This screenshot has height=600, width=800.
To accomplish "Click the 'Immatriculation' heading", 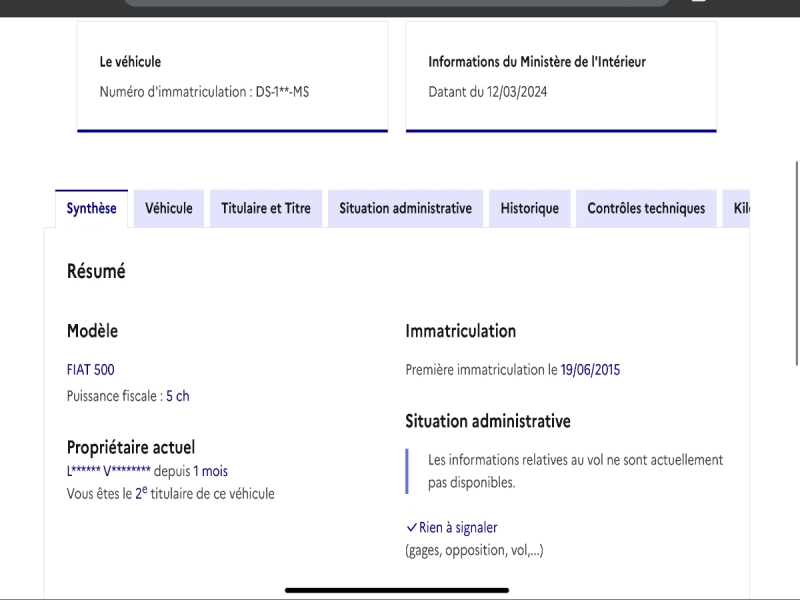I will click(x=461, y=331).
